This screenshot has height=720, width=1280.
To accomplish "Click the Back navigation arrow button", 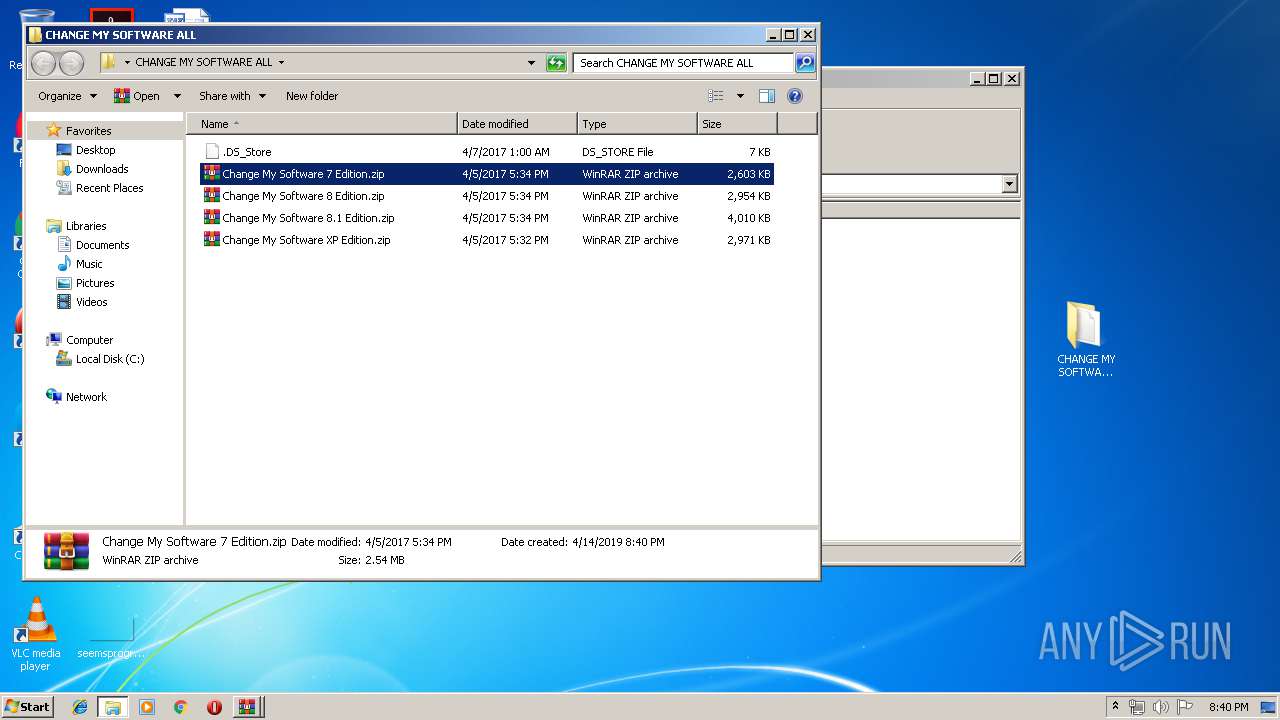I will pos(43,63).
